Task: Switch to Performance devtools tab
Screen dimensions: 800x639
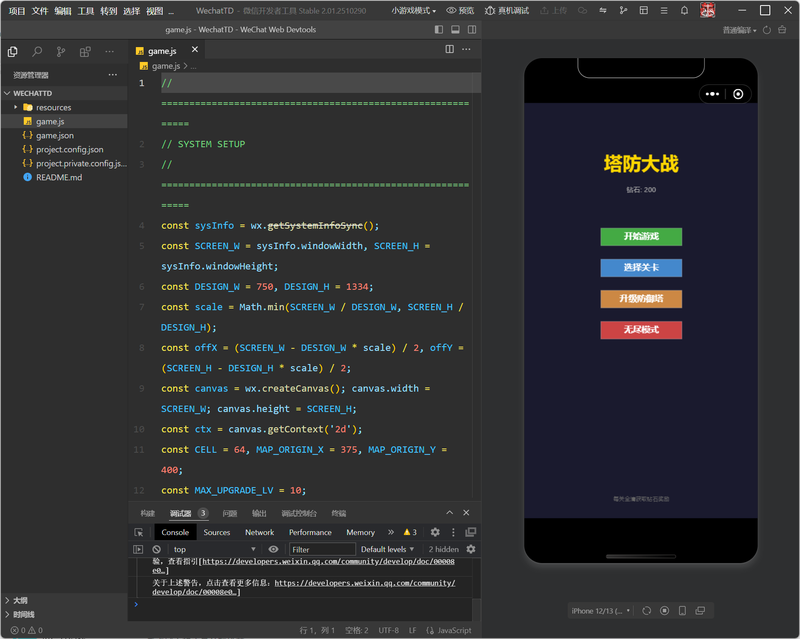Action: pyautogui.click(x=310, y=532)
